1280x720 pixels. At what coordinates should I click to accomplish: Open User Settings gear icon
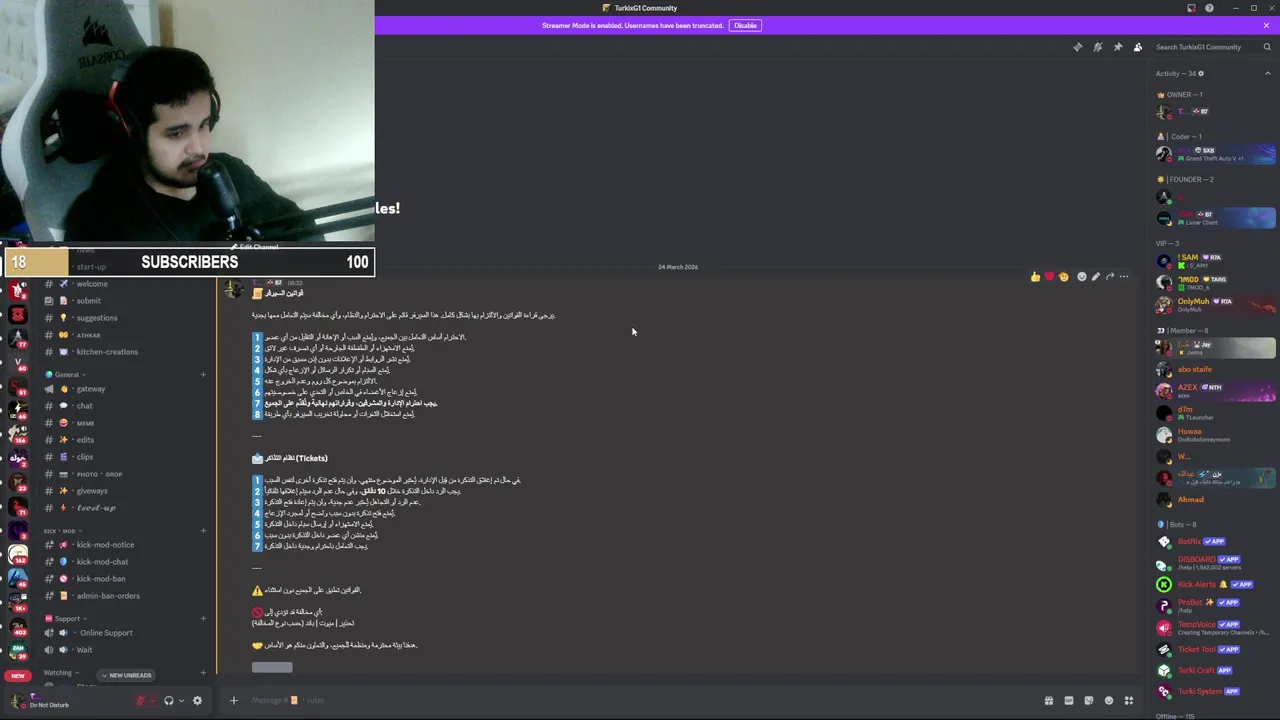pos(197,701)
